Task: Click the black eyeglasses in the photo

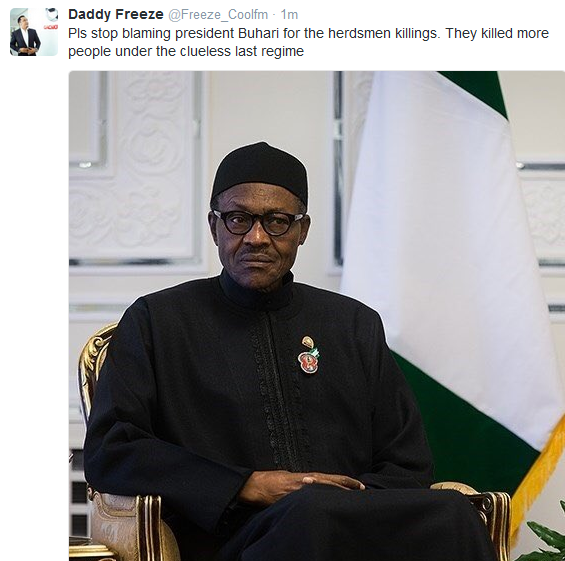Action: pyautogui.click(x=258, y=223)
